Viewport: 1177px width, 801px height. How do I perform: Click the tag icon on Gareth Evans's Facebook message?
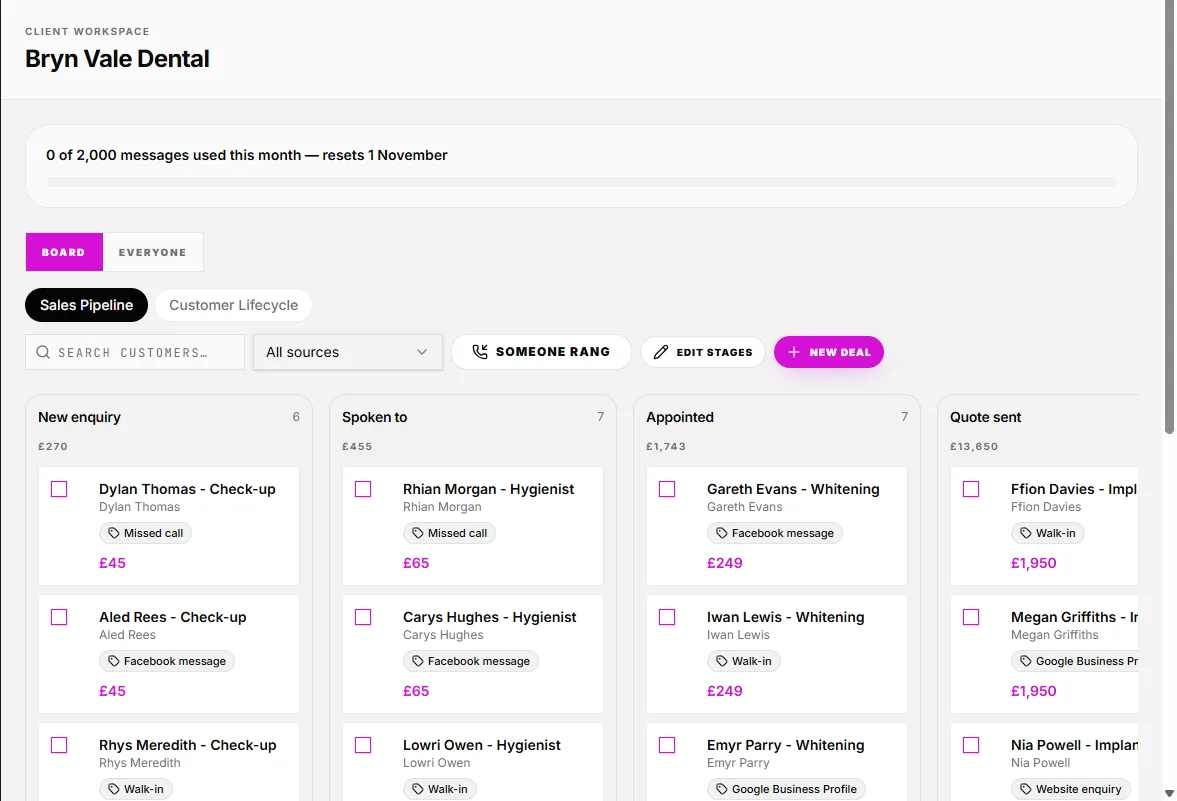721,533
